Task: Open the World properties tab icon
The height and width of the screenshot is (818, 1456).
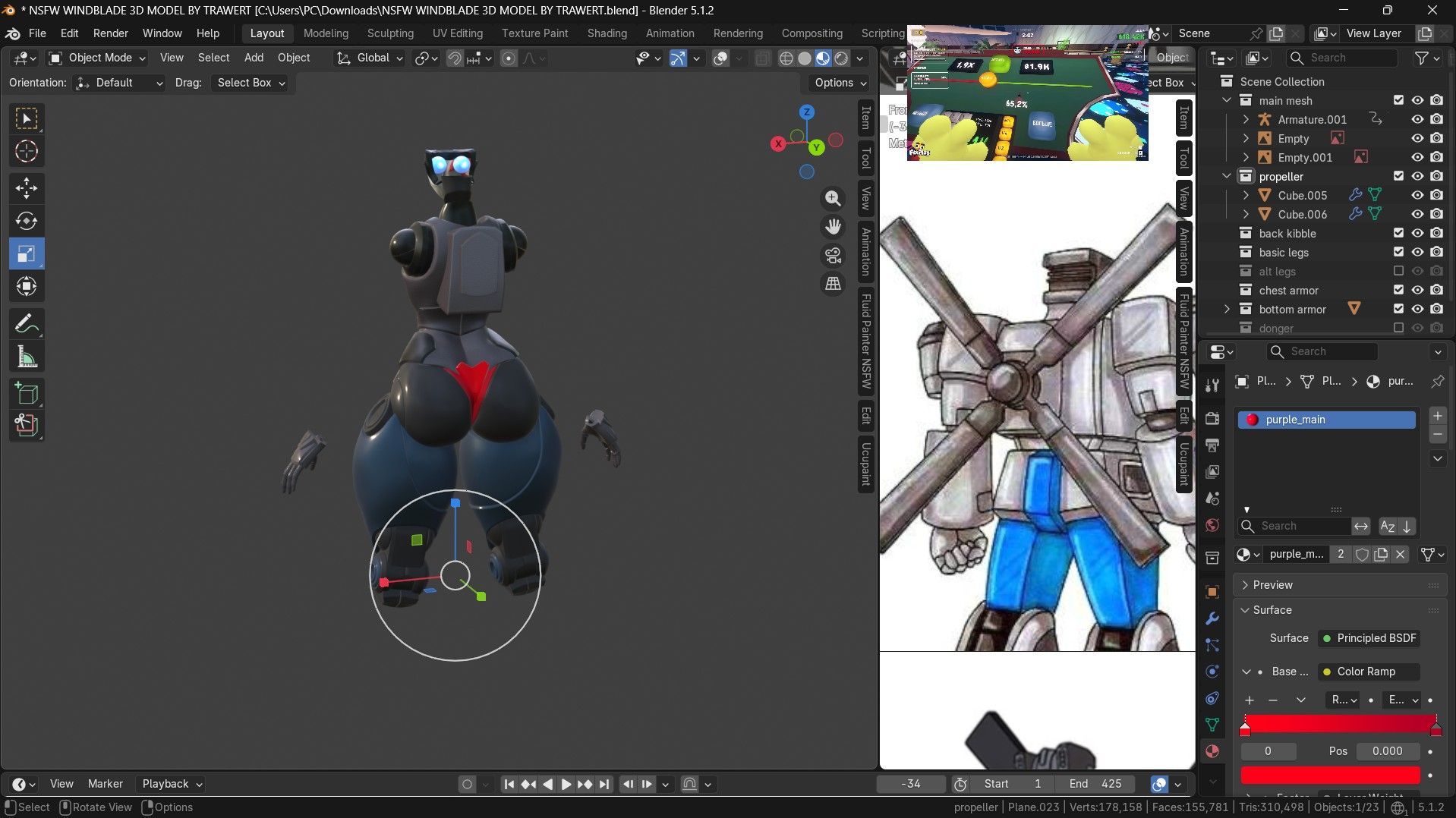Action: pos(1212,525)
